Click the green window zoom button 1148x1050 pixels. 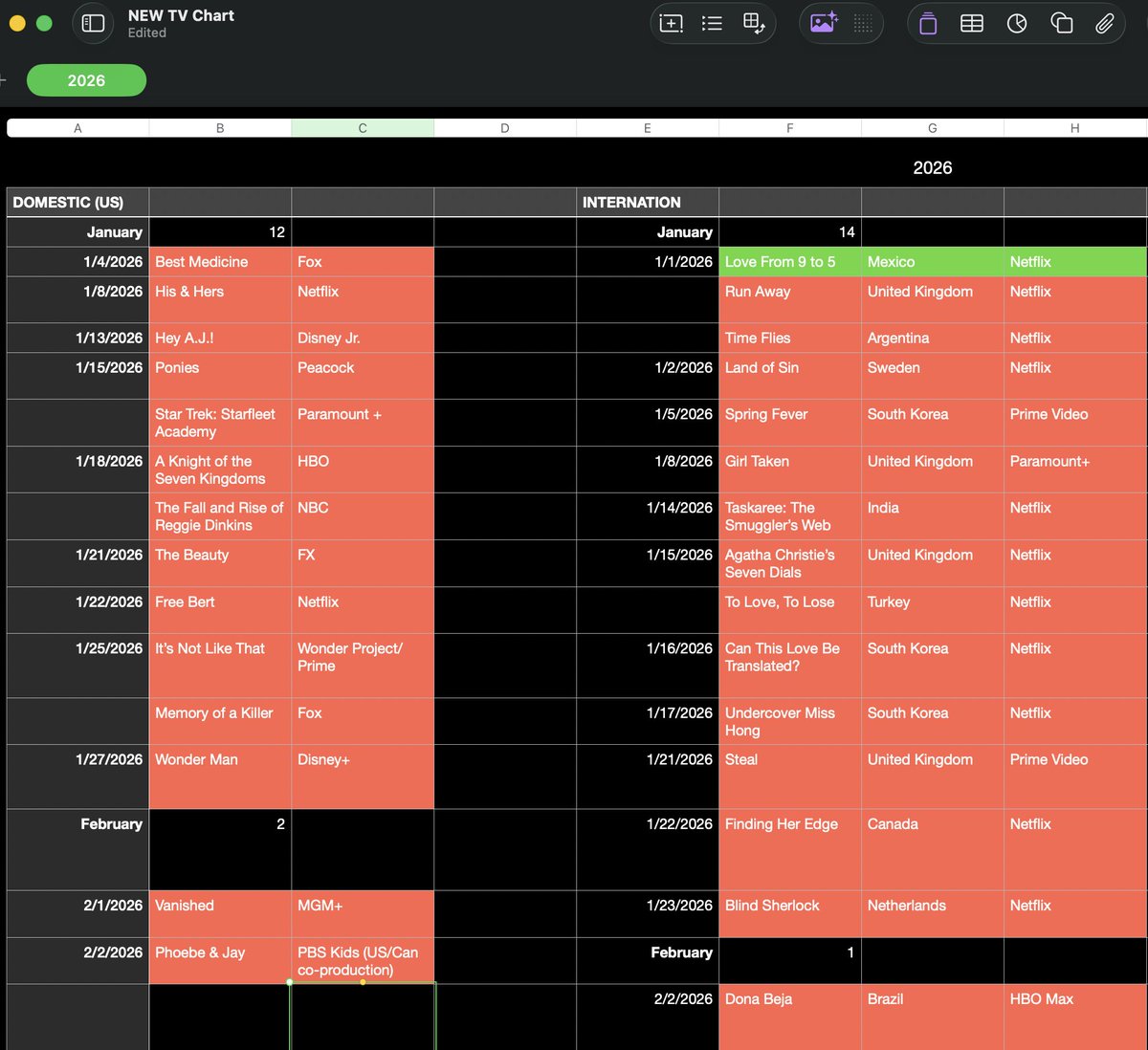pos(44,23)
